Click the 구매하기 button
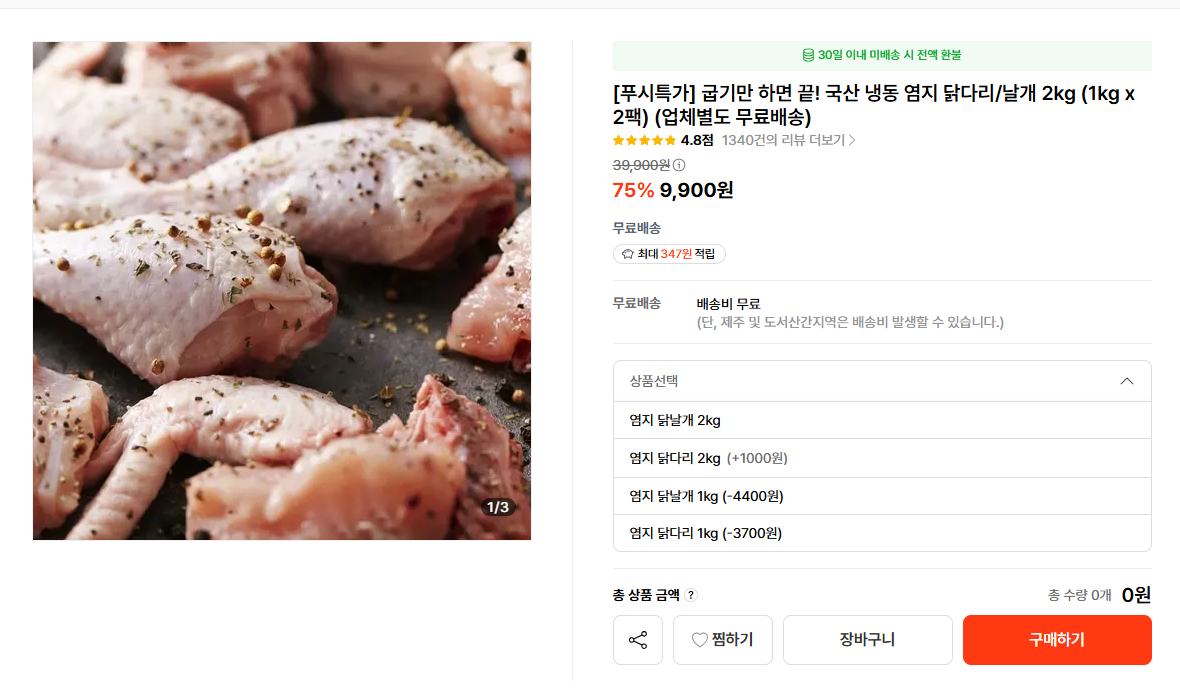 (1057, 640)
